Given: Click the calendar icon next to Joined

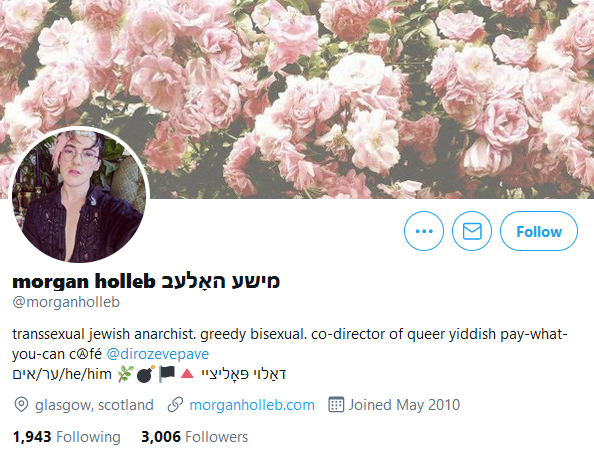Looking at the screenshot, I should [336, 404].
